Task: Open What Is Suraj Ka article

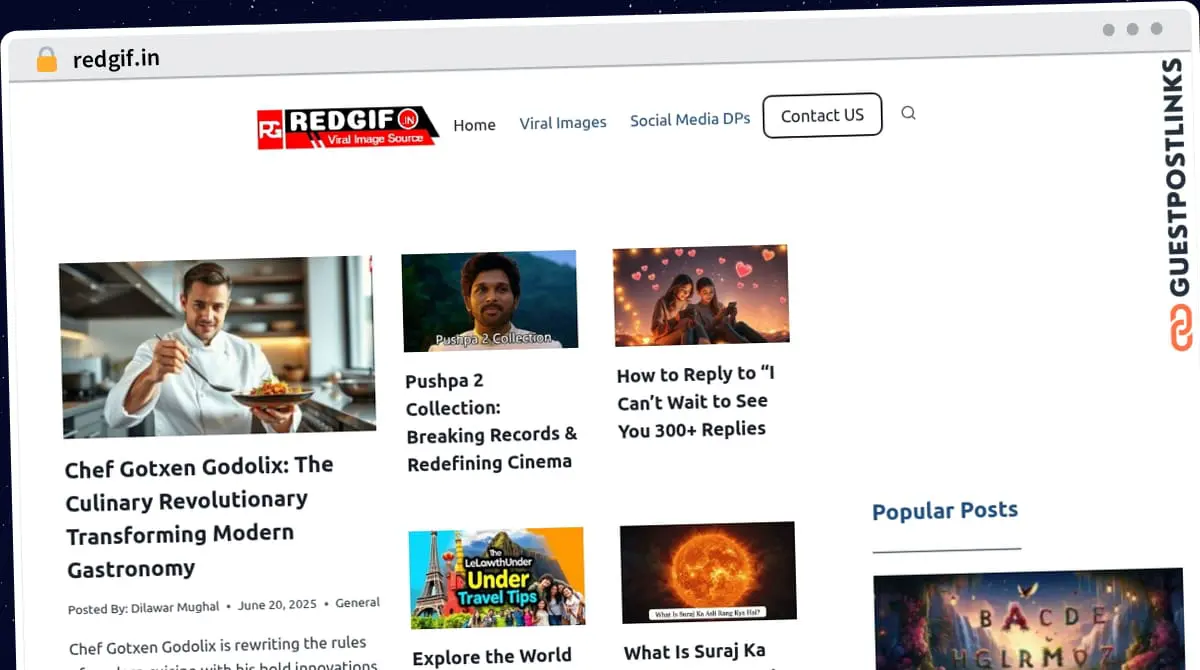Action: click(694, 652)
